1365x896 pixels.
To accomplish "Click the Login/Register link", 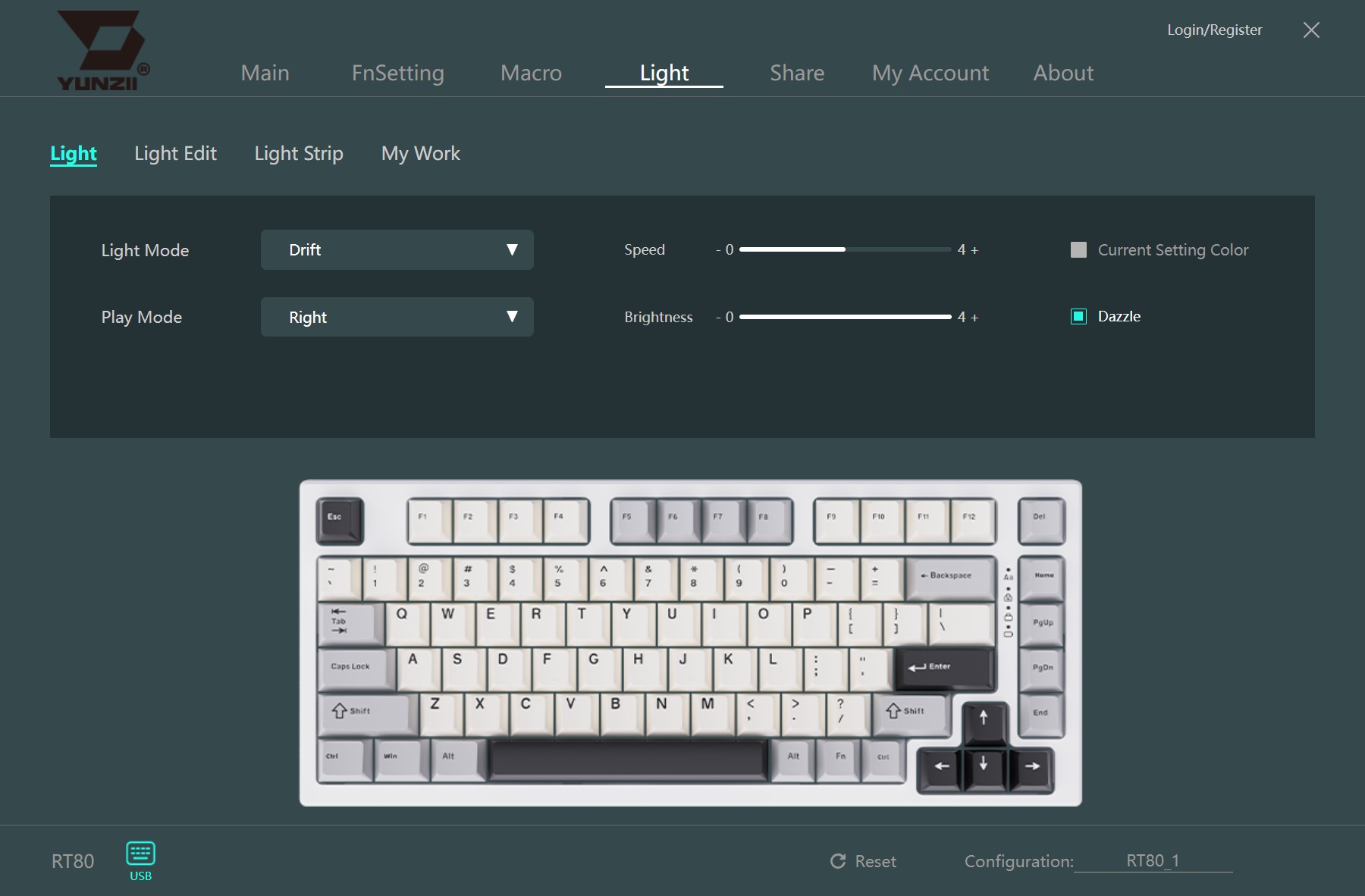I will pyautogui.click(x=1214, y=30).
